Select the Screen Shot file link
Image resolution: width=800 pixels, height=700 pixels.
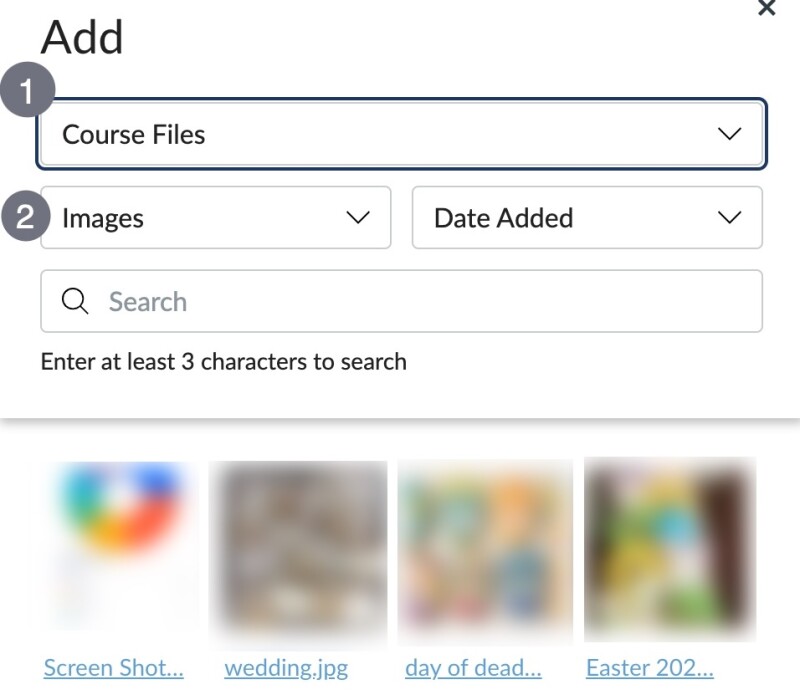(x=113, y=668)
